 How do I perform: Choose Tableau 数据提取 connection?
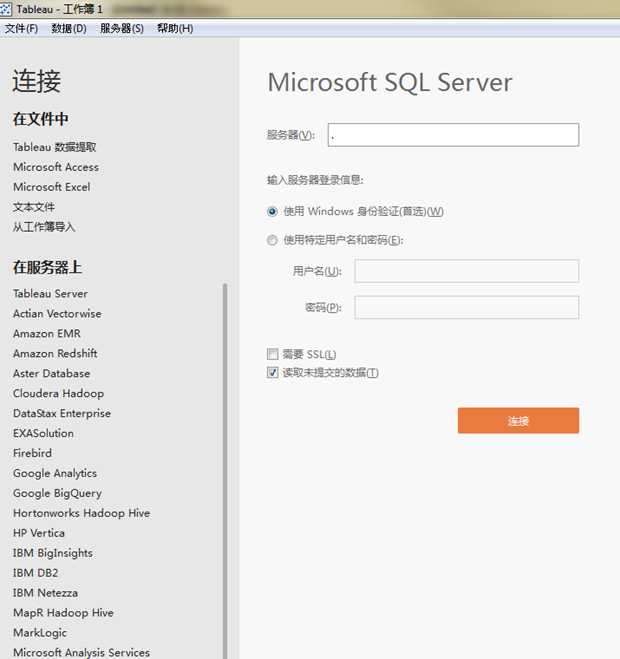pyautogui.click(x=55, y=147)
